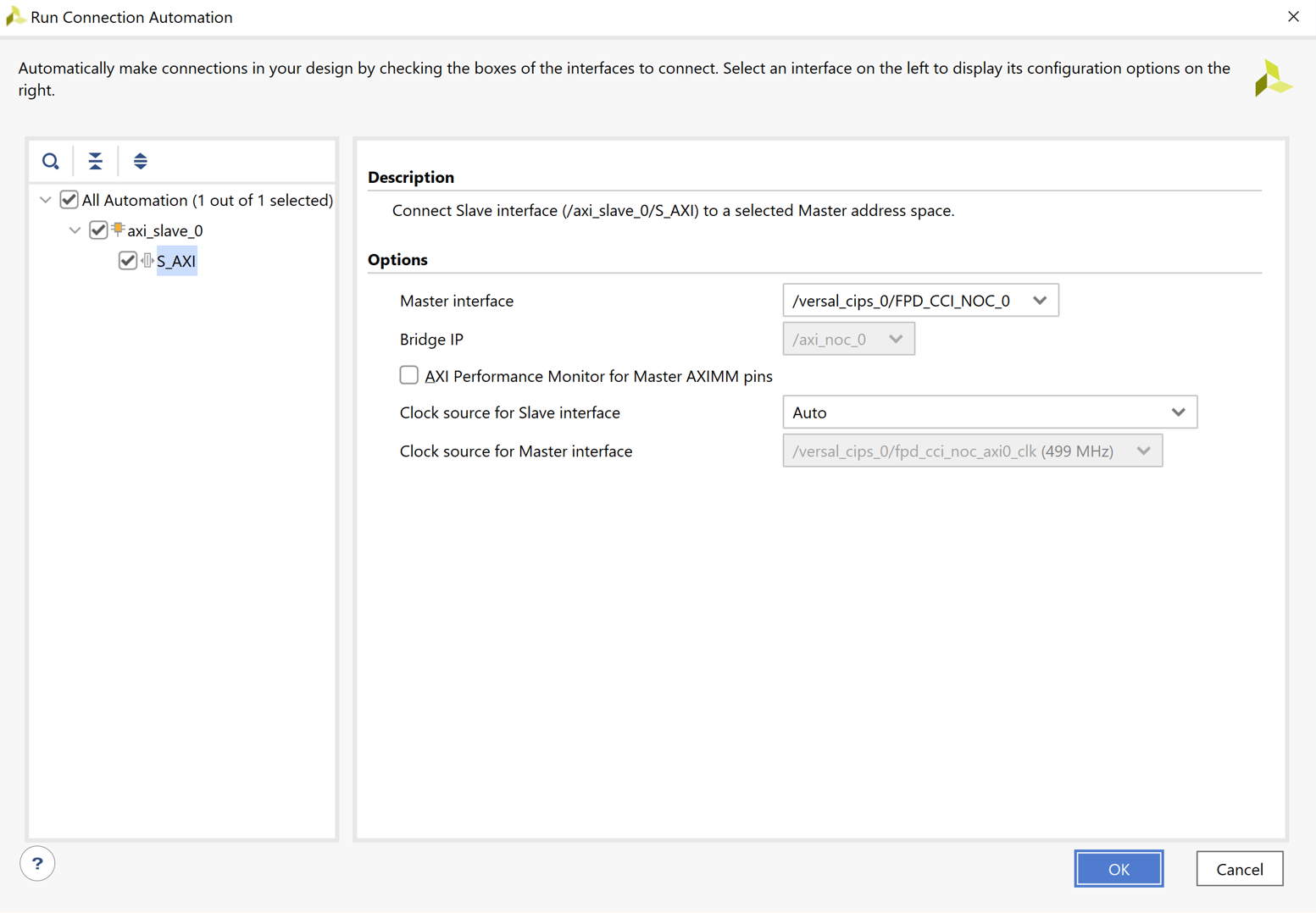Viewport: 1316px width, 913px height.
Task: Collapse the All Automation tree node
Action: pos(46,201)
